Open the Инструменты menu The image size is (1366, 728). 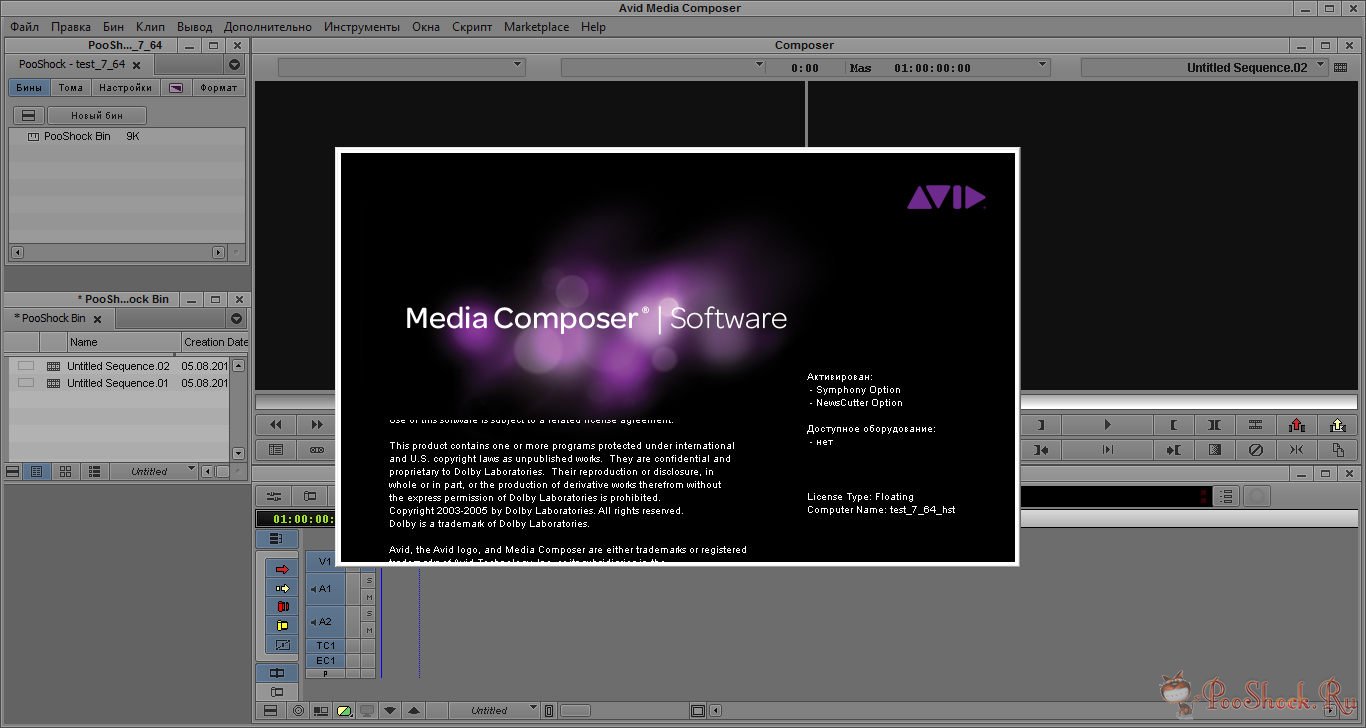coord(362,27)
